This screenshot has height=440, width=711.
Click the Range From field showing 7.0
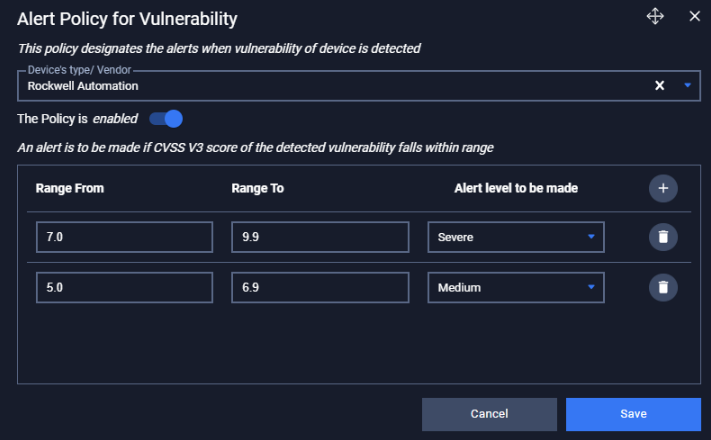[x=124, y=237]
